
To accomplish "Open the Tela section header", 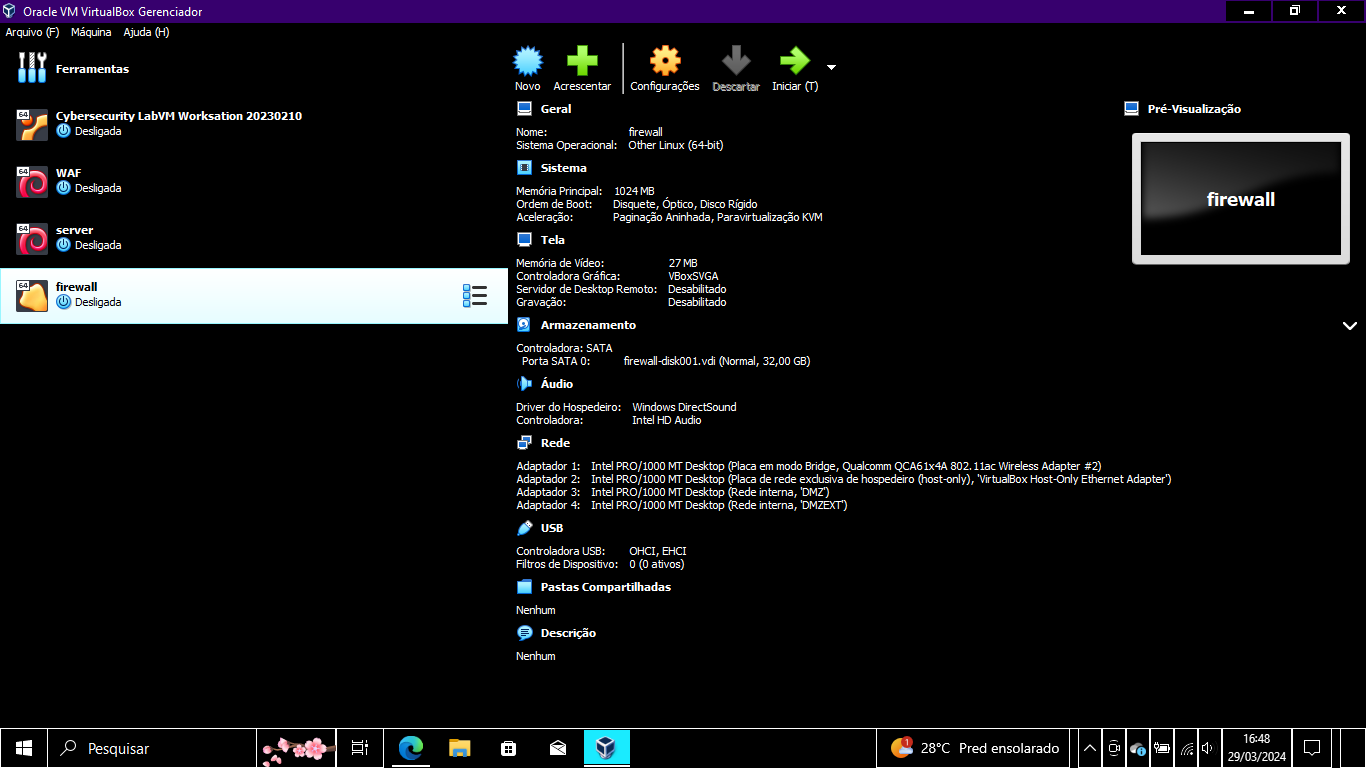I will tap(553, 240).
